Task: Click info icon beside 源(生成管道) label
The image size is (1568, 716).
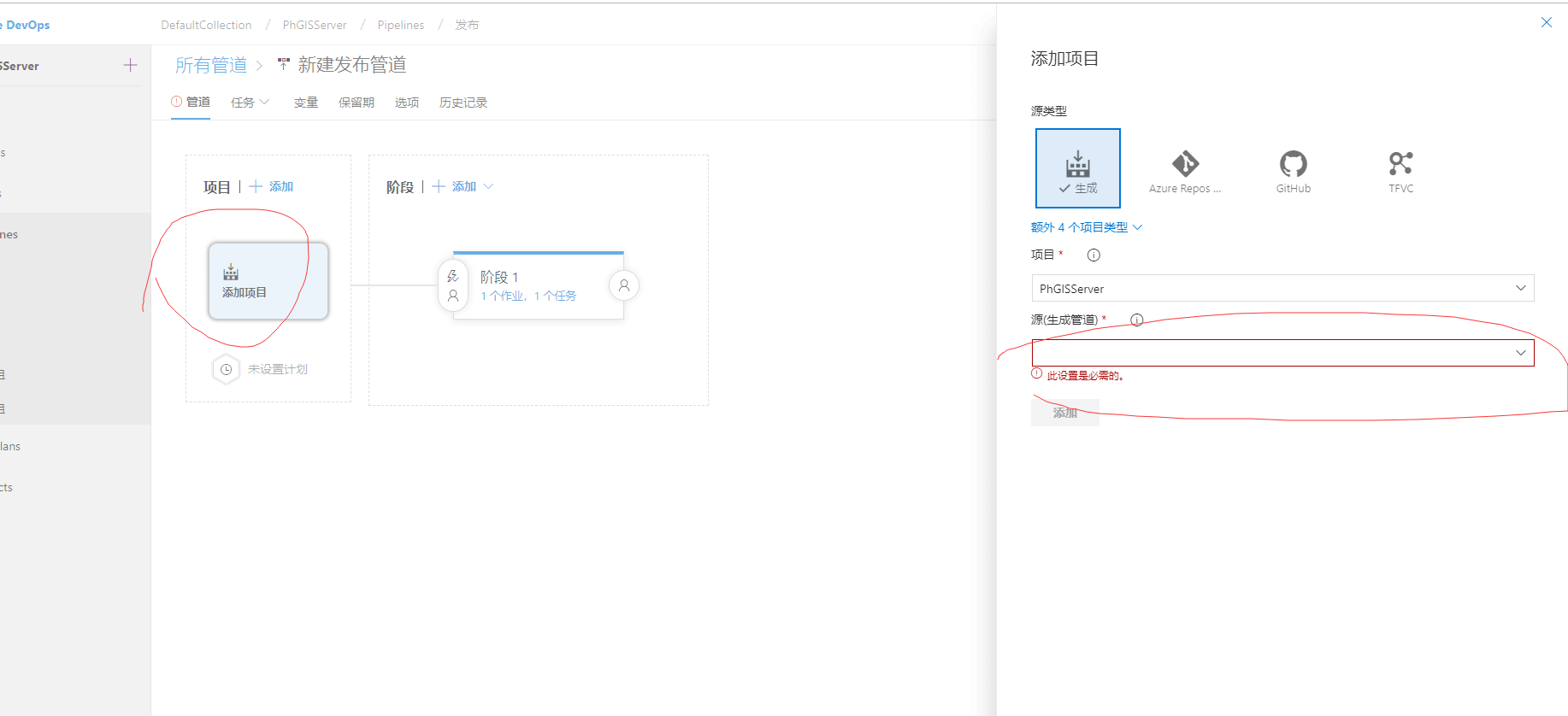Action: (1136, 320)
